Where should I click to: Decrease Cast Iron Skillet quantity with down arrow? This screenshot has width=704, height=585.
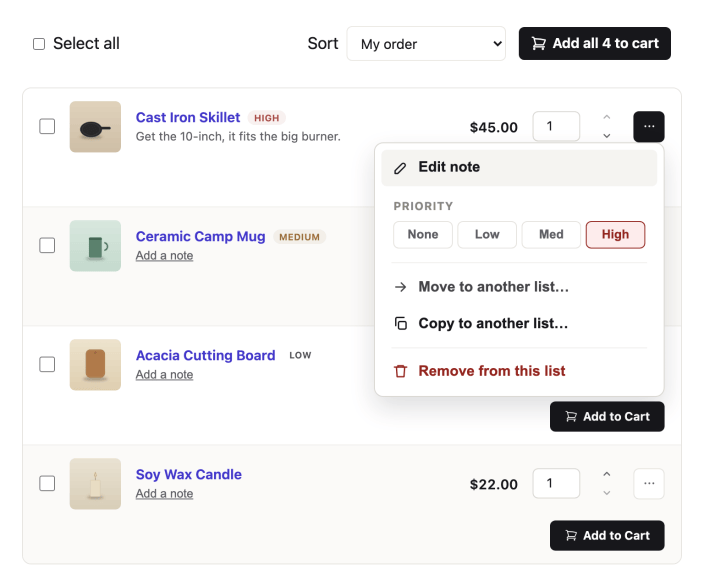click(607, 136)
